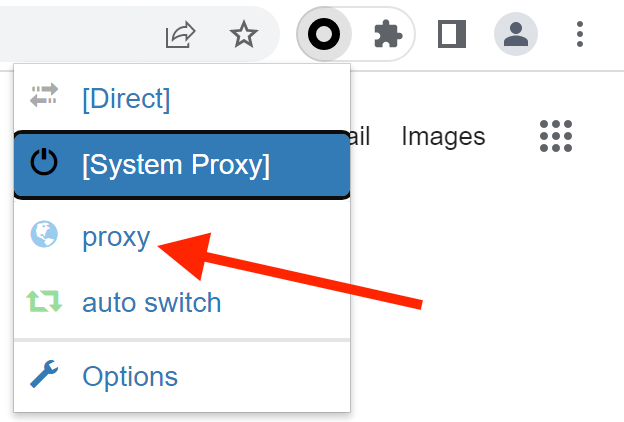Open Chrome's three-dot menu

click(580, 35)
